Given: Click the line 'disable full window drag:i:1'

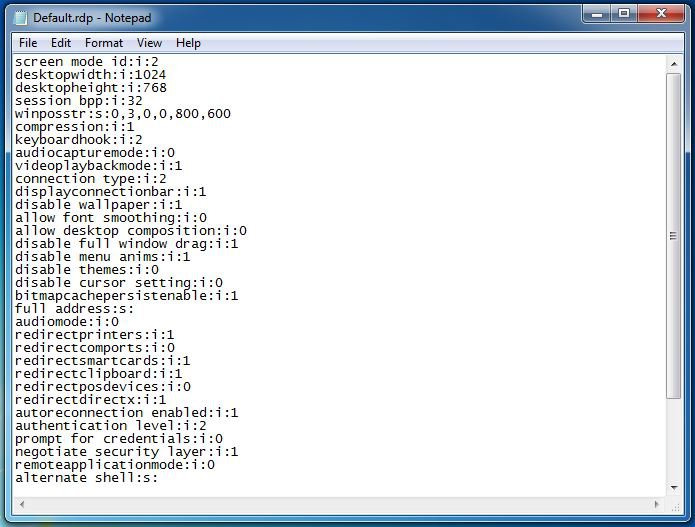Looking at the screenshot, I should point(126,244).
